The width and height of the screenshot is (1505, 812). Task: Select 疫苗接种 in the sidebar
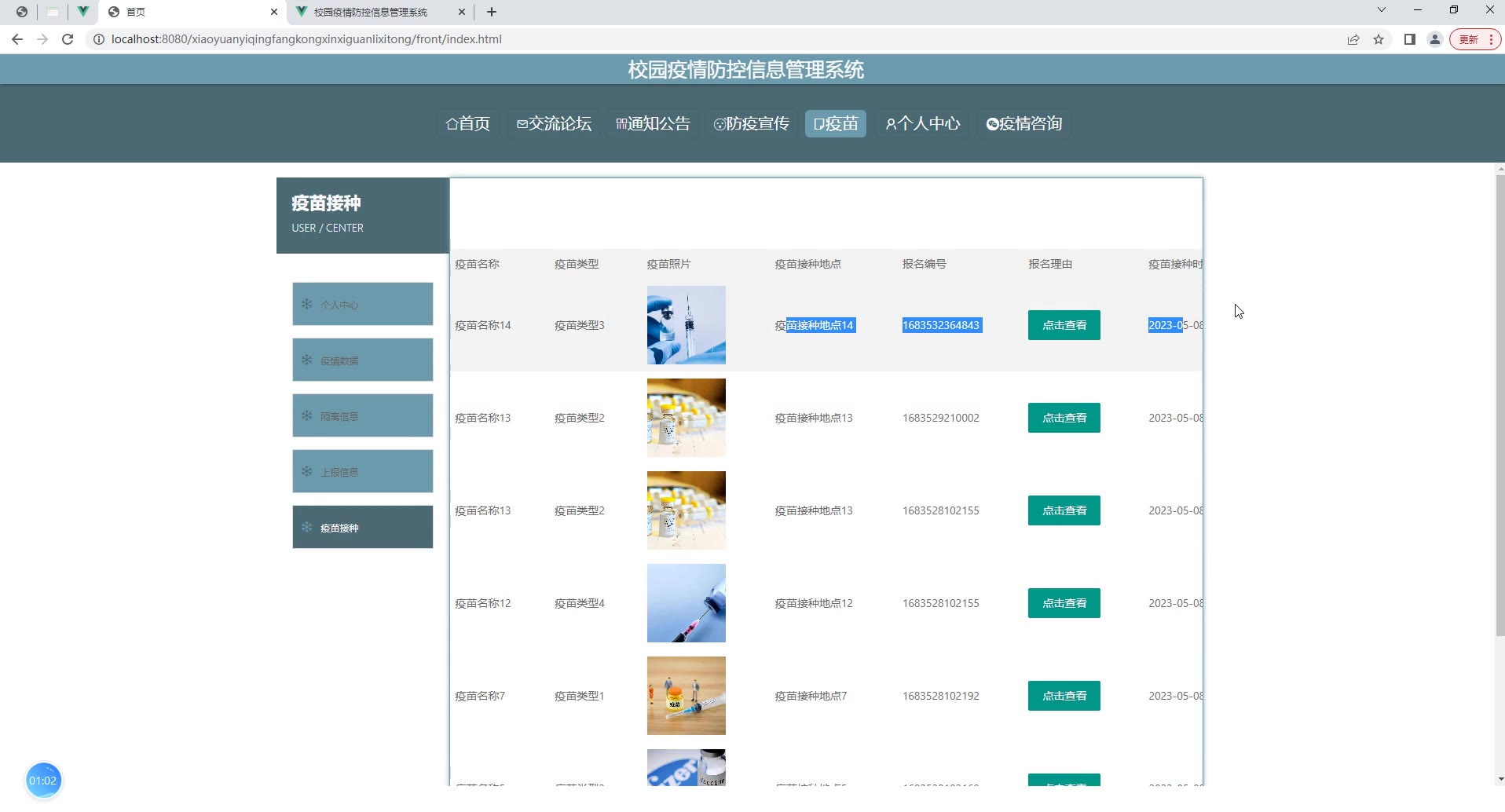coord(363,527)
